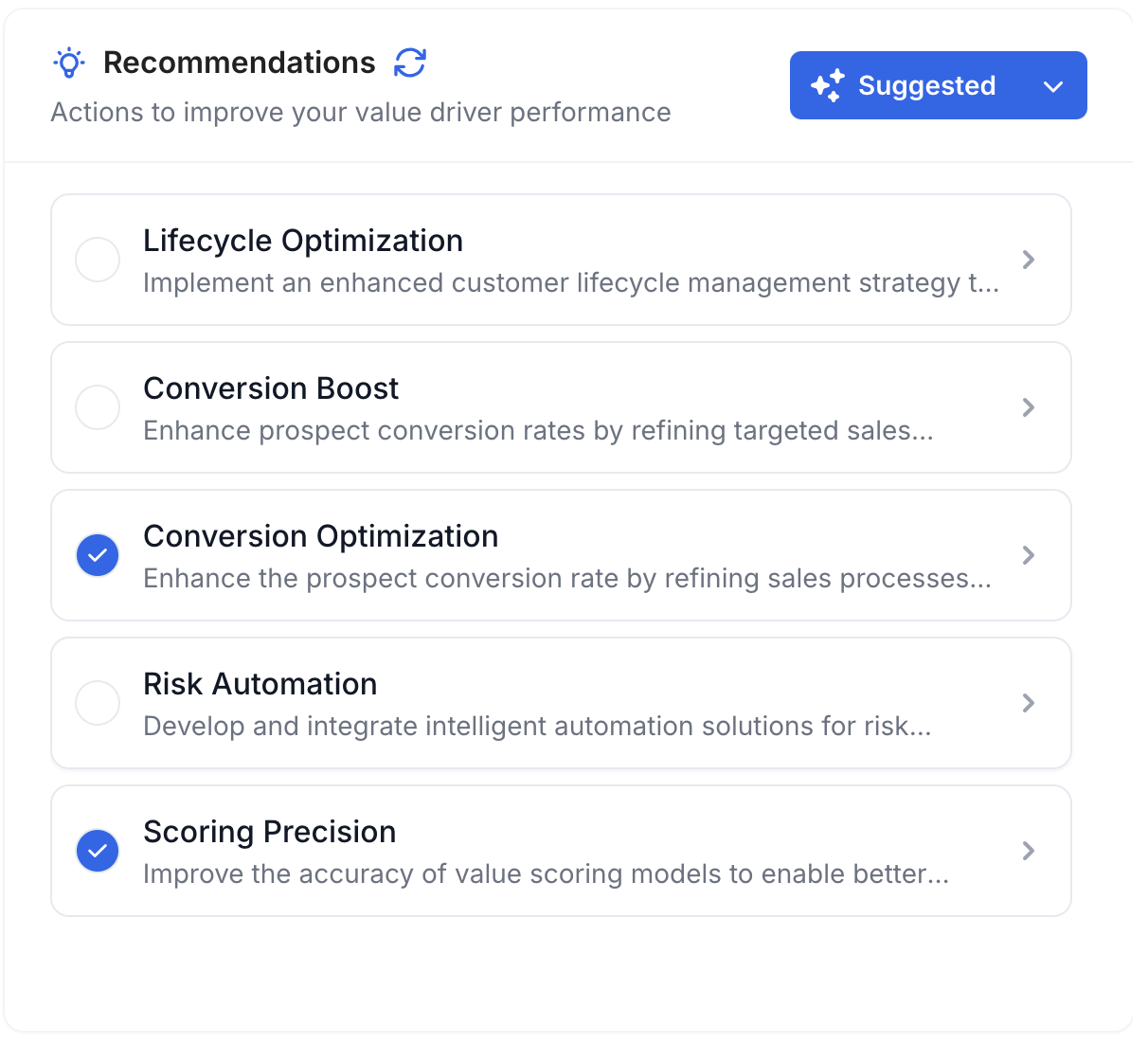The width and height of the screenshot is (1148, 1044).
Task: Click the sparkle icon on Suggested button
Action: 827,85
